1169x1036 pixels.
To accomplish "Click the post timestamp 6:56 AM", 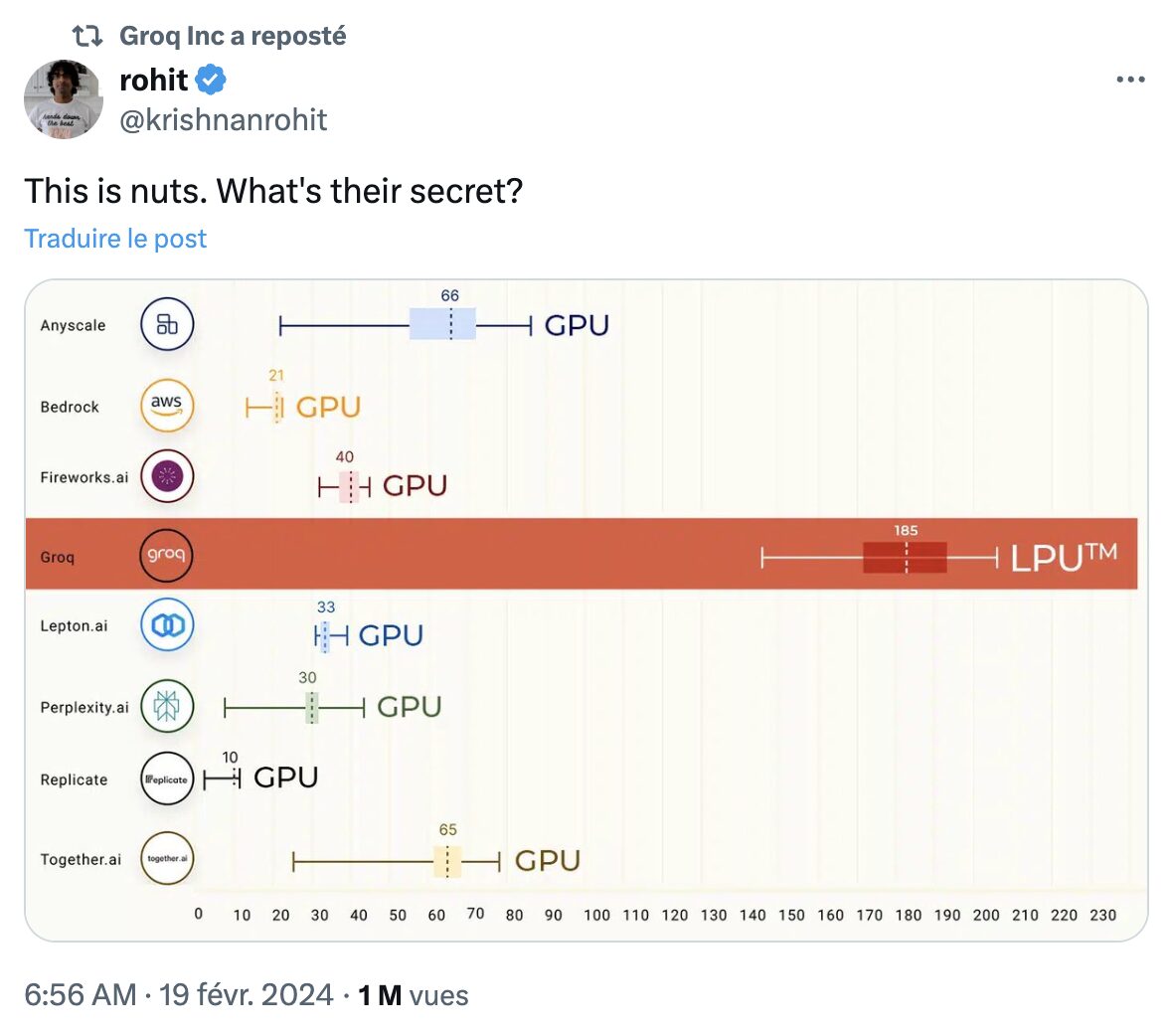I will [81, 995].
